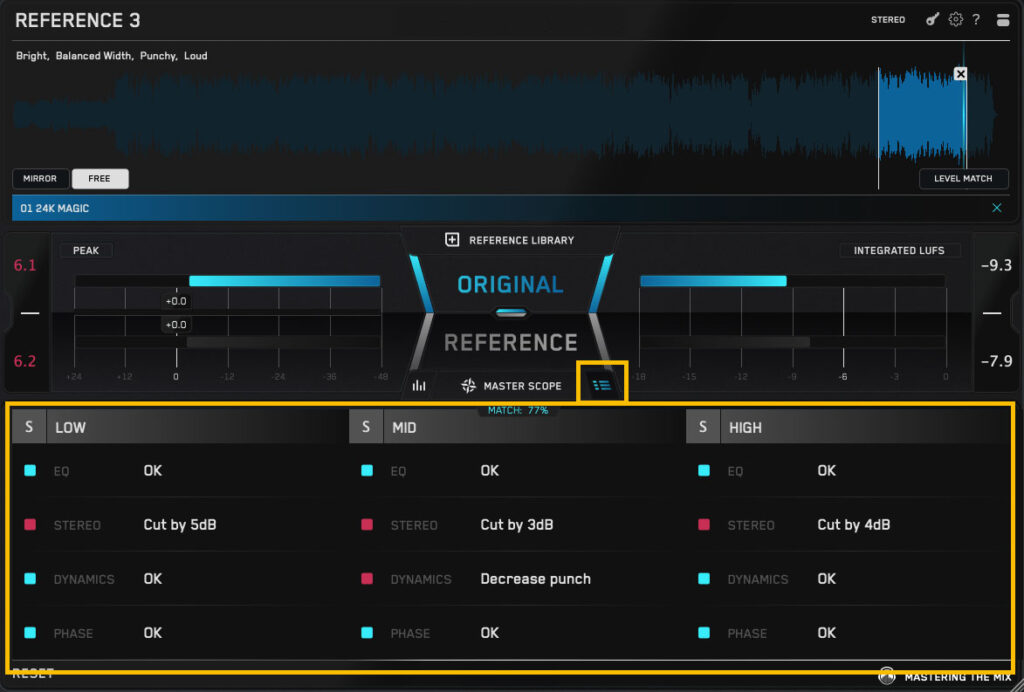Screen dimensions: 1024x692
Task: Open the REFERENCE LIBRARY
Action: pyautogui.click(x=521, y=240)
